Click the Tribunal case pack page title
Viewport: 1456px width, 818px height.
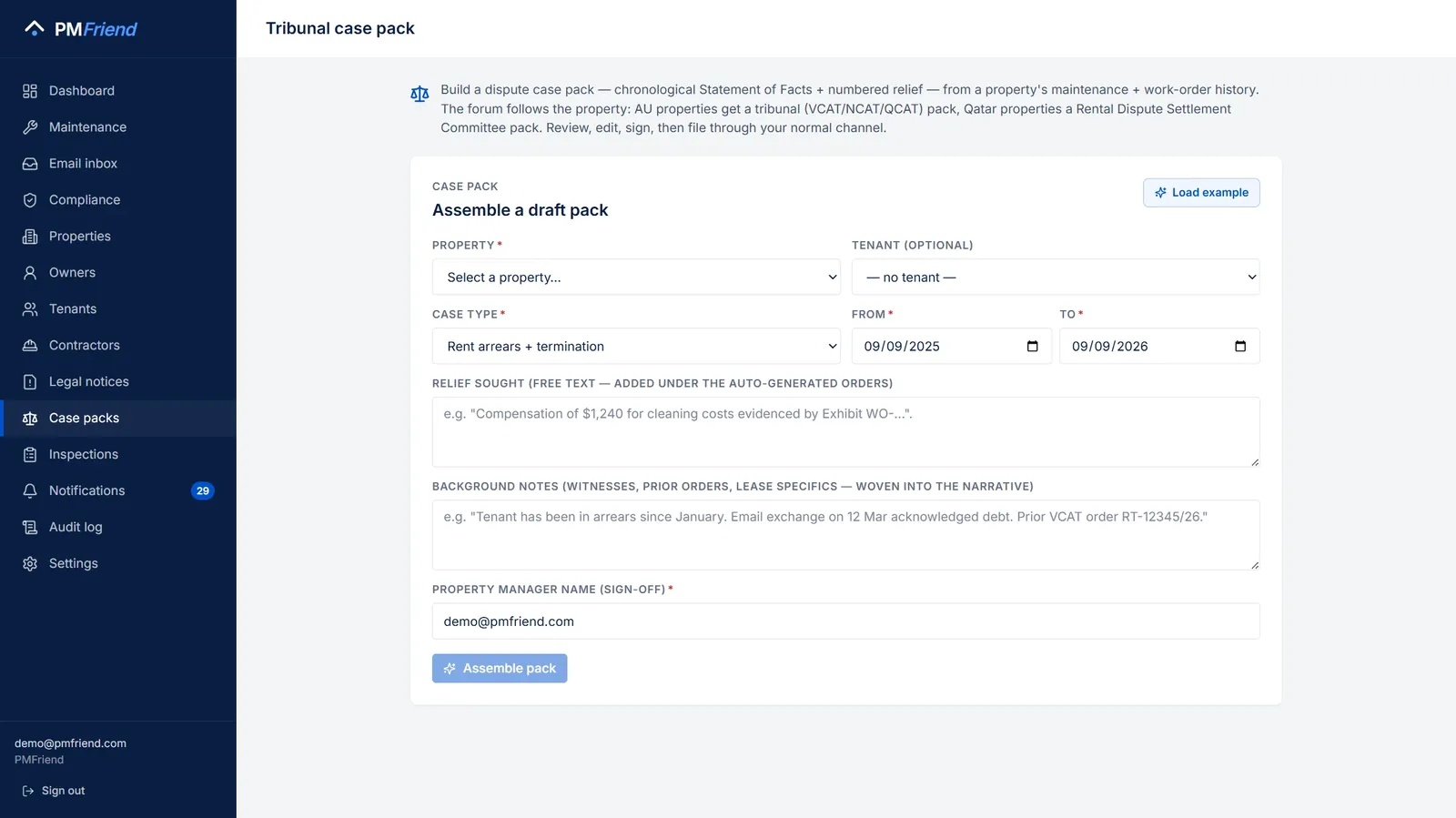click(x=340, y=28)
